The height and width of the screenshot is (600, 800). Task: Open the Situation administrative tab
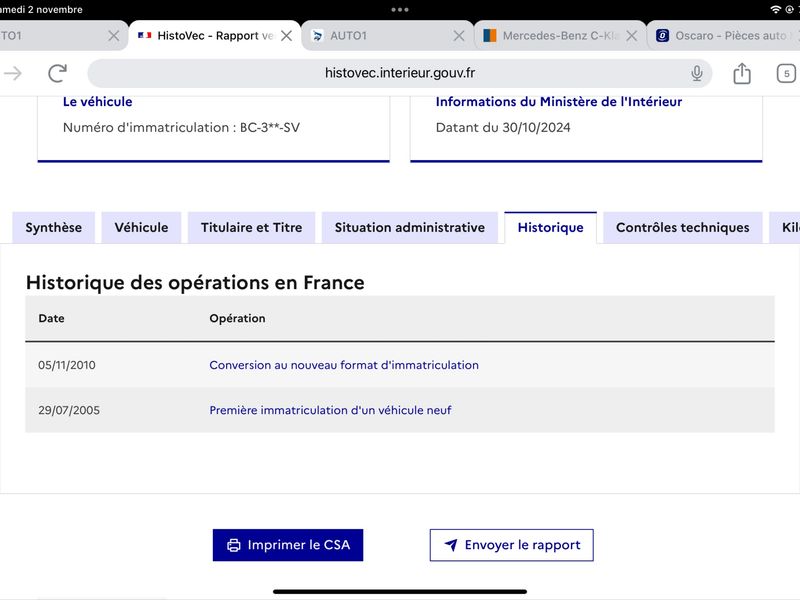click(x=410, y=228)
